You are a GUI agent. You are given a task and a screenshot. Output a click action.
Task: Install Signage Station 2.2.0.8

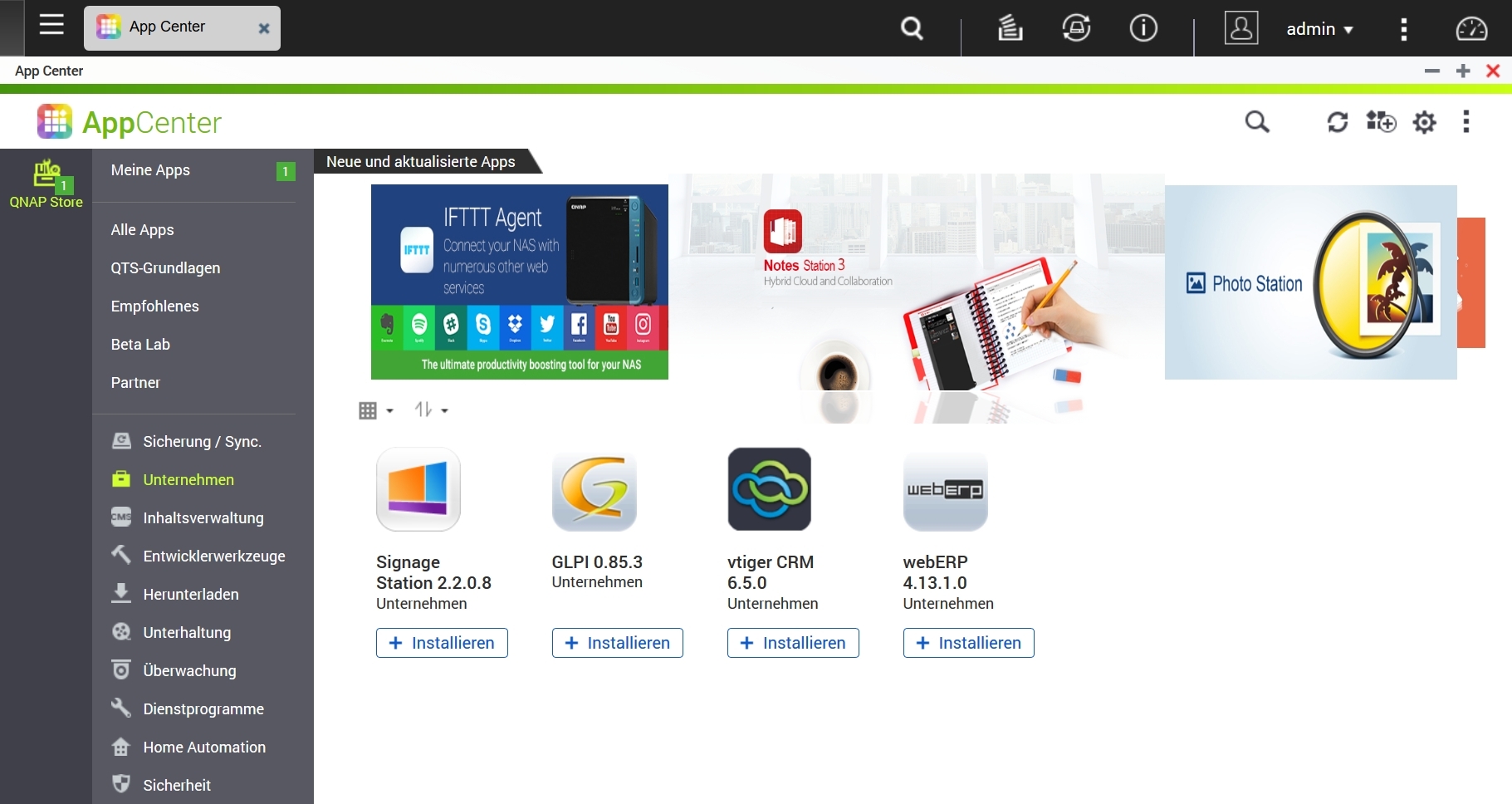[x=442, y=643]
